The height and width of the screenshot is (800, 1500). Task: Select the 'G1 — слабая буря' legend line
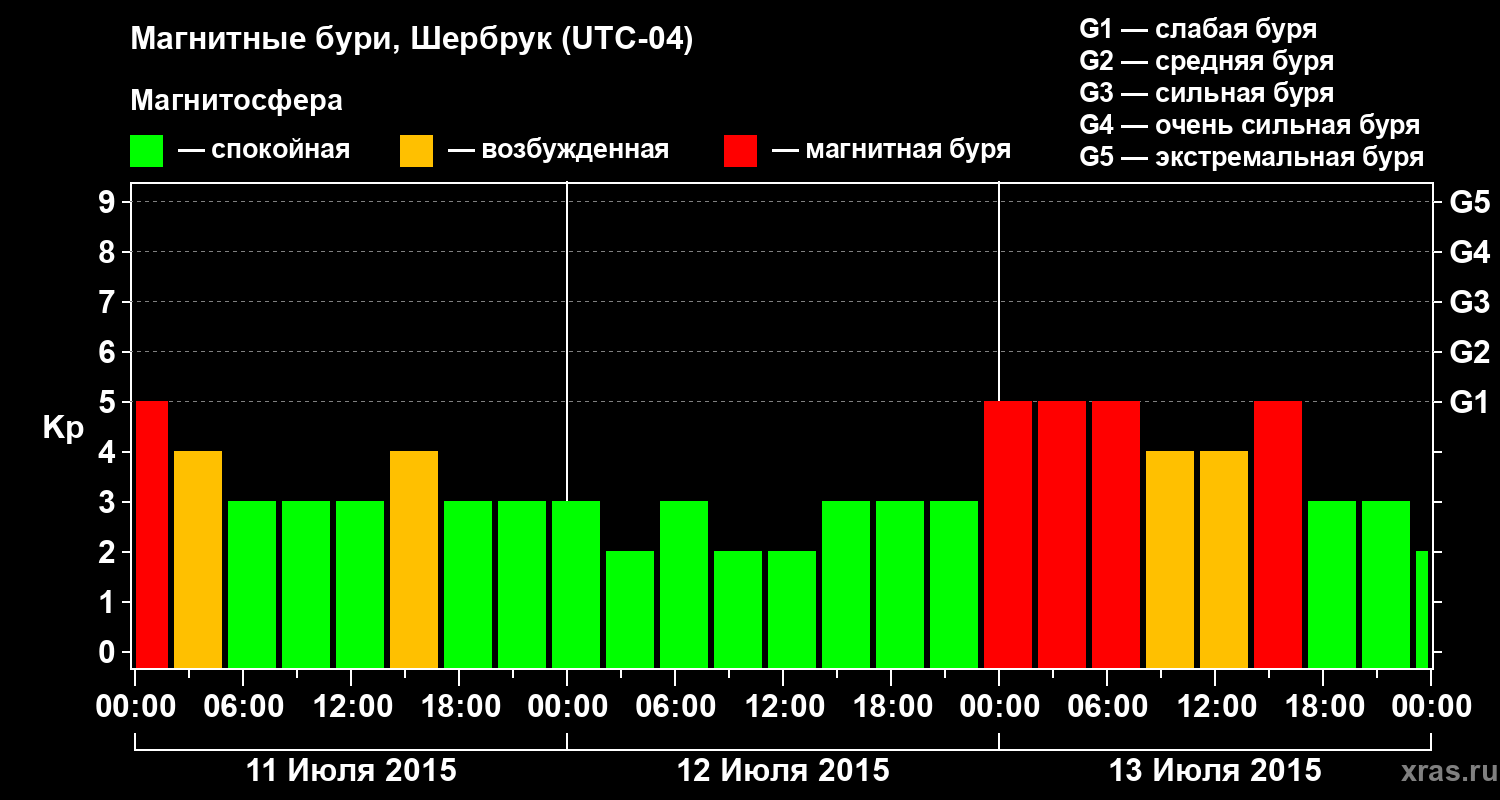(1198, 29)
